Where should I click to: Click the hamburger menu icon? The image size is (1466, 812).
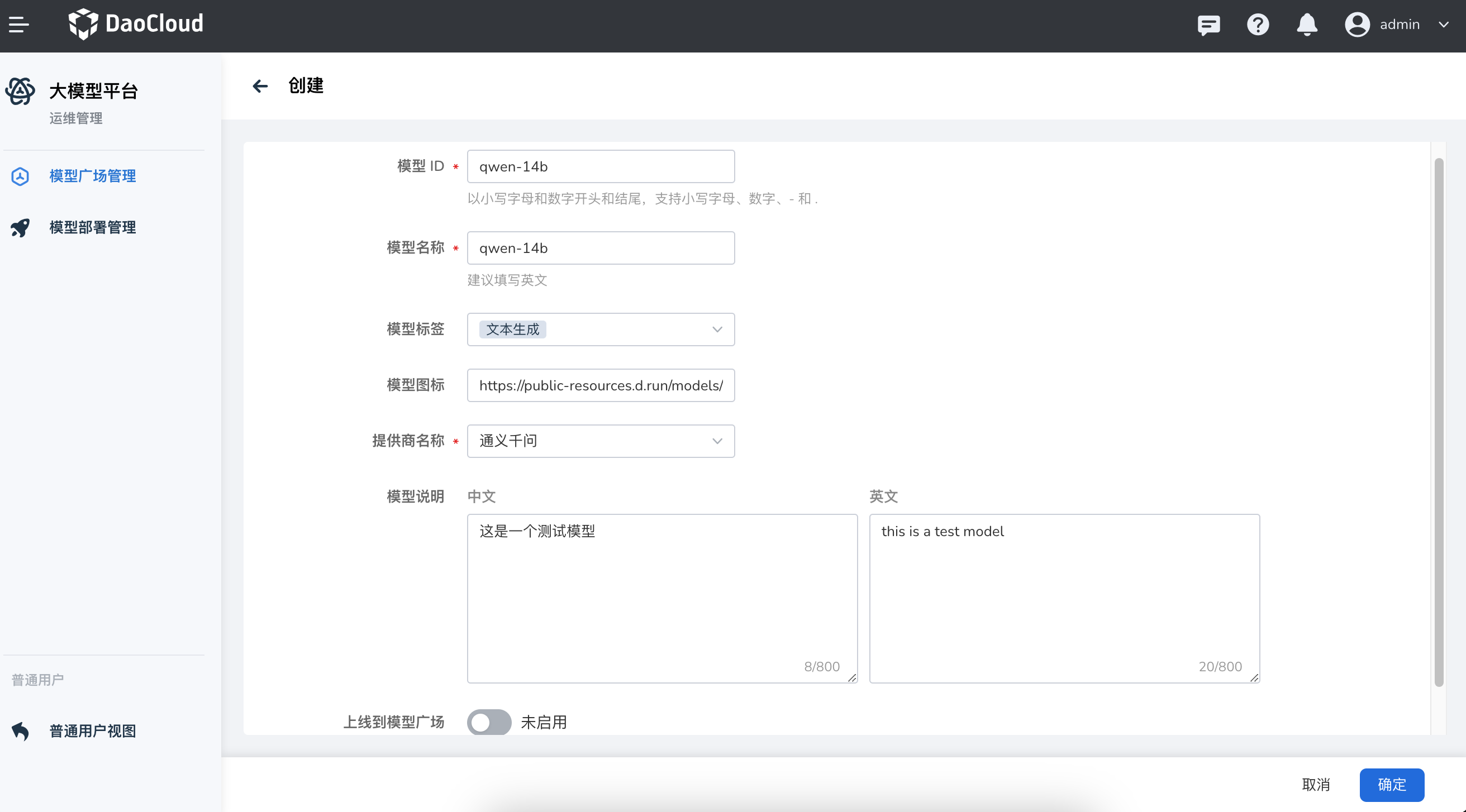point(19,25)
